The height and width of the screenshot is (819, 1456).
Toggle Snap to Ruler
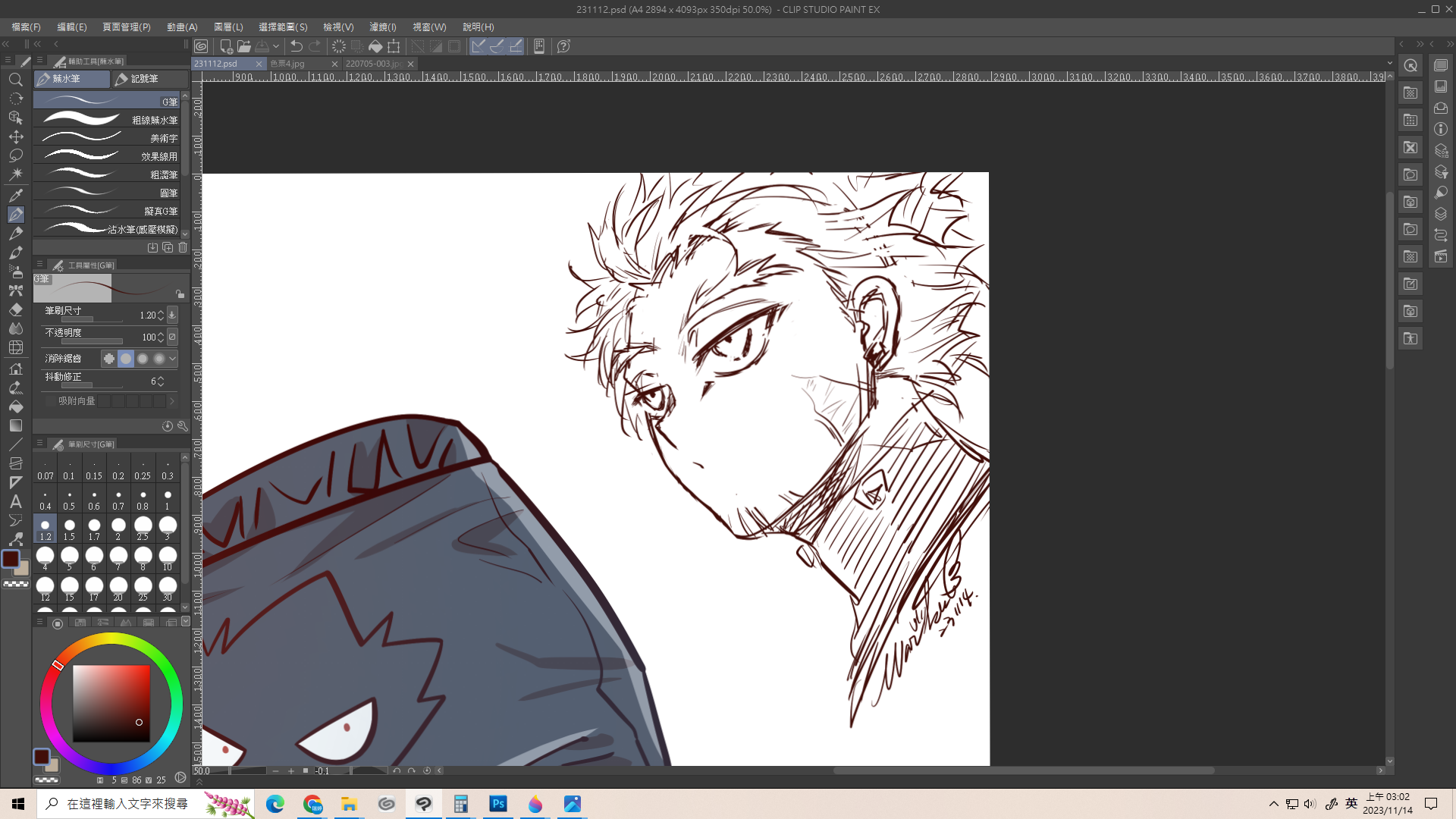479,46
